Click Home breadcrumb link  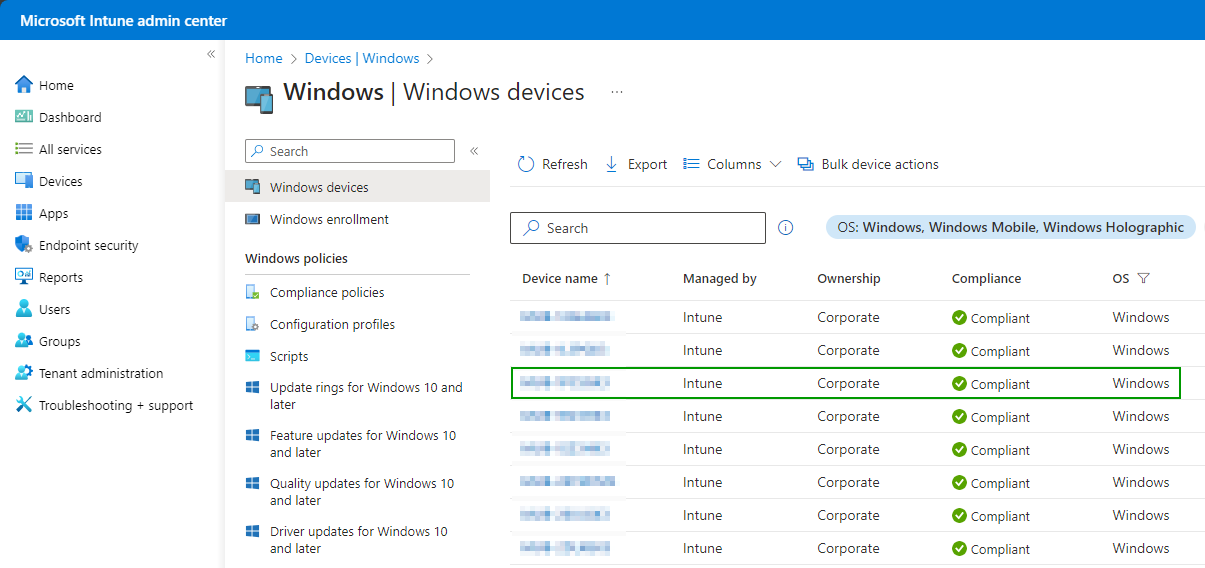(264, 58)
